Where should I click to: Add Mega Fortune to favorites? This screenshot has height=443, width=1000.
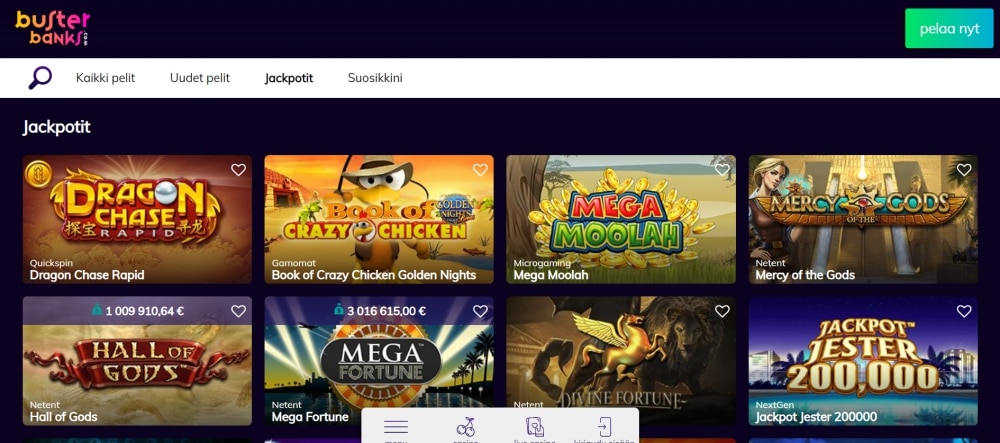[x=480, y=311]
